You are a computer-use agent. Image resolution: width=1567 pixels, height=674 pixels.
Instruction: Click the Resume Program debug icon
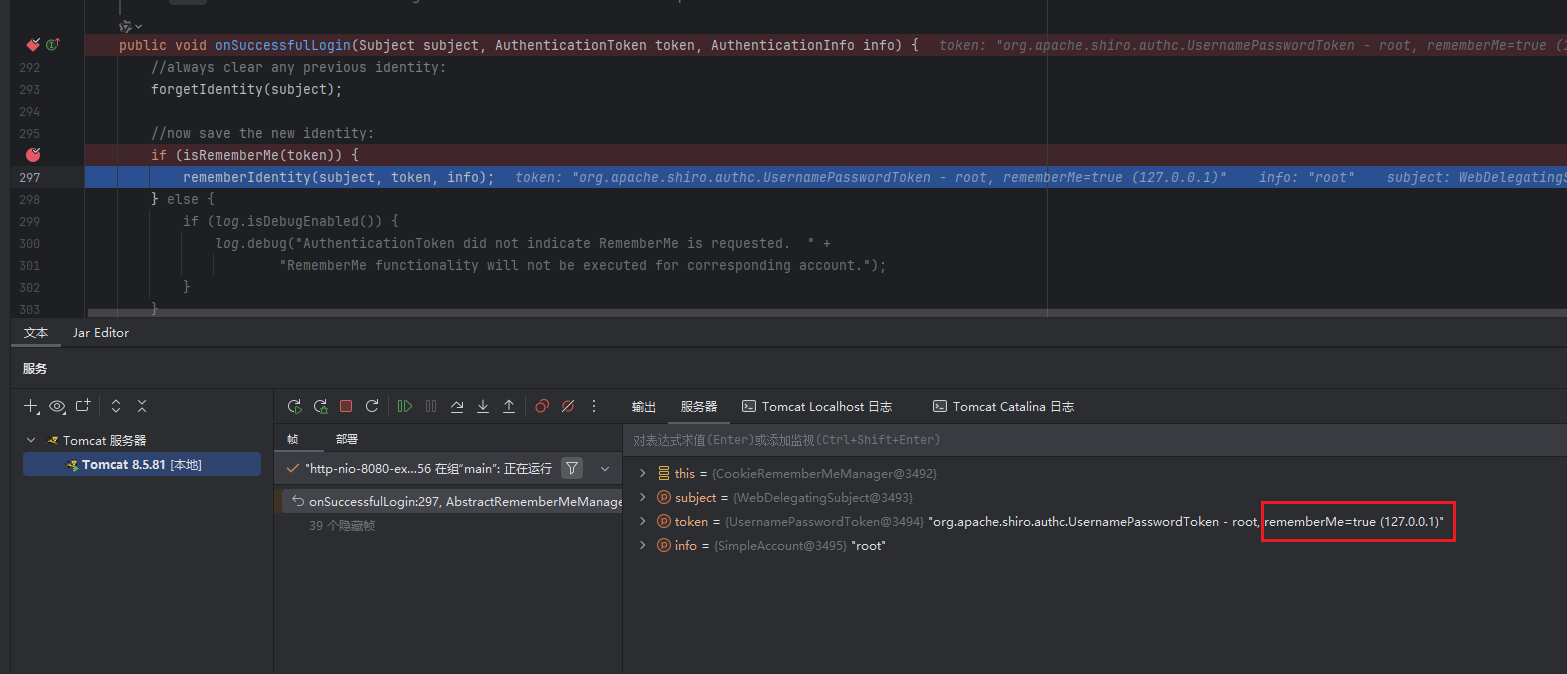404,406
